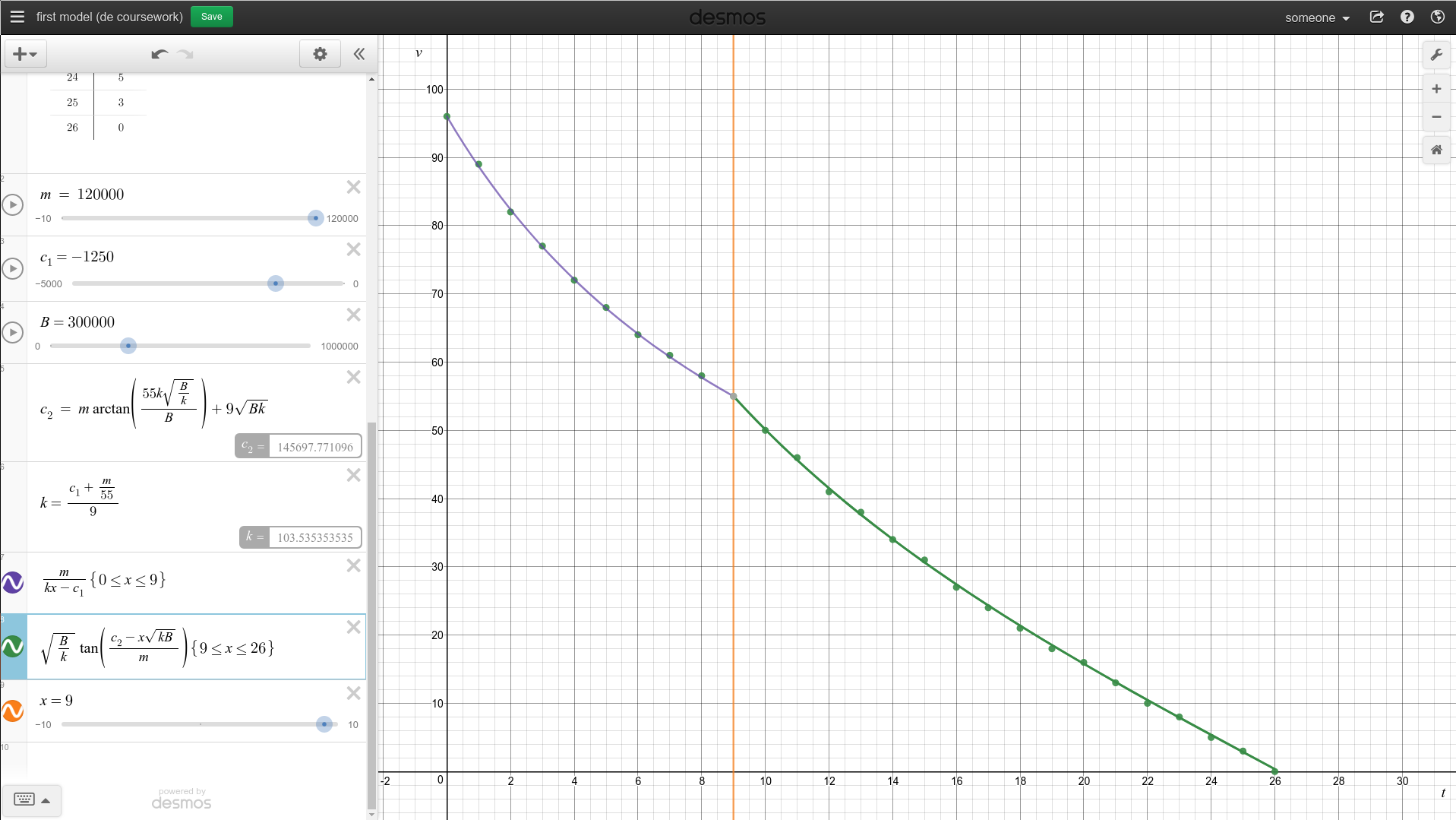Screen dimensions: 1456x820
Task: Play the B slider animation
Action: [x=13, y=332]
